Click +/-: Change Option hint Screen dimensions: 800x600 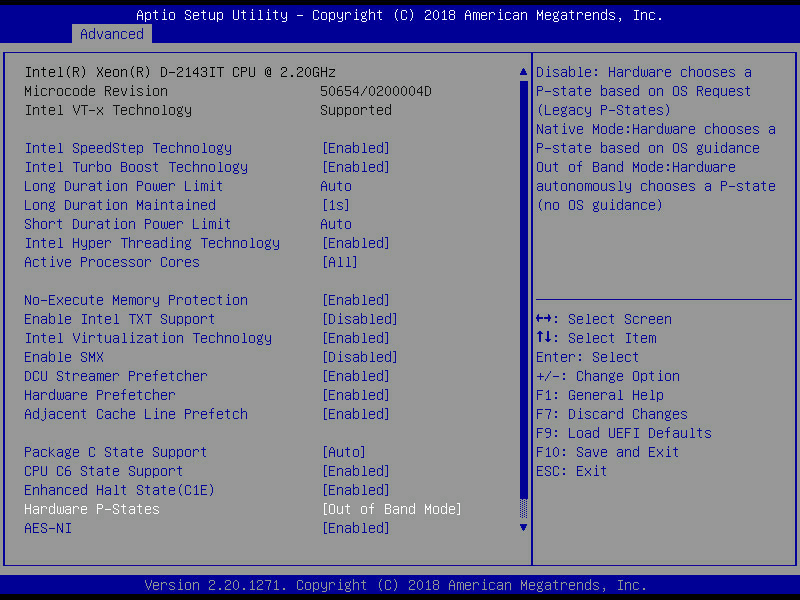[608, 376]
